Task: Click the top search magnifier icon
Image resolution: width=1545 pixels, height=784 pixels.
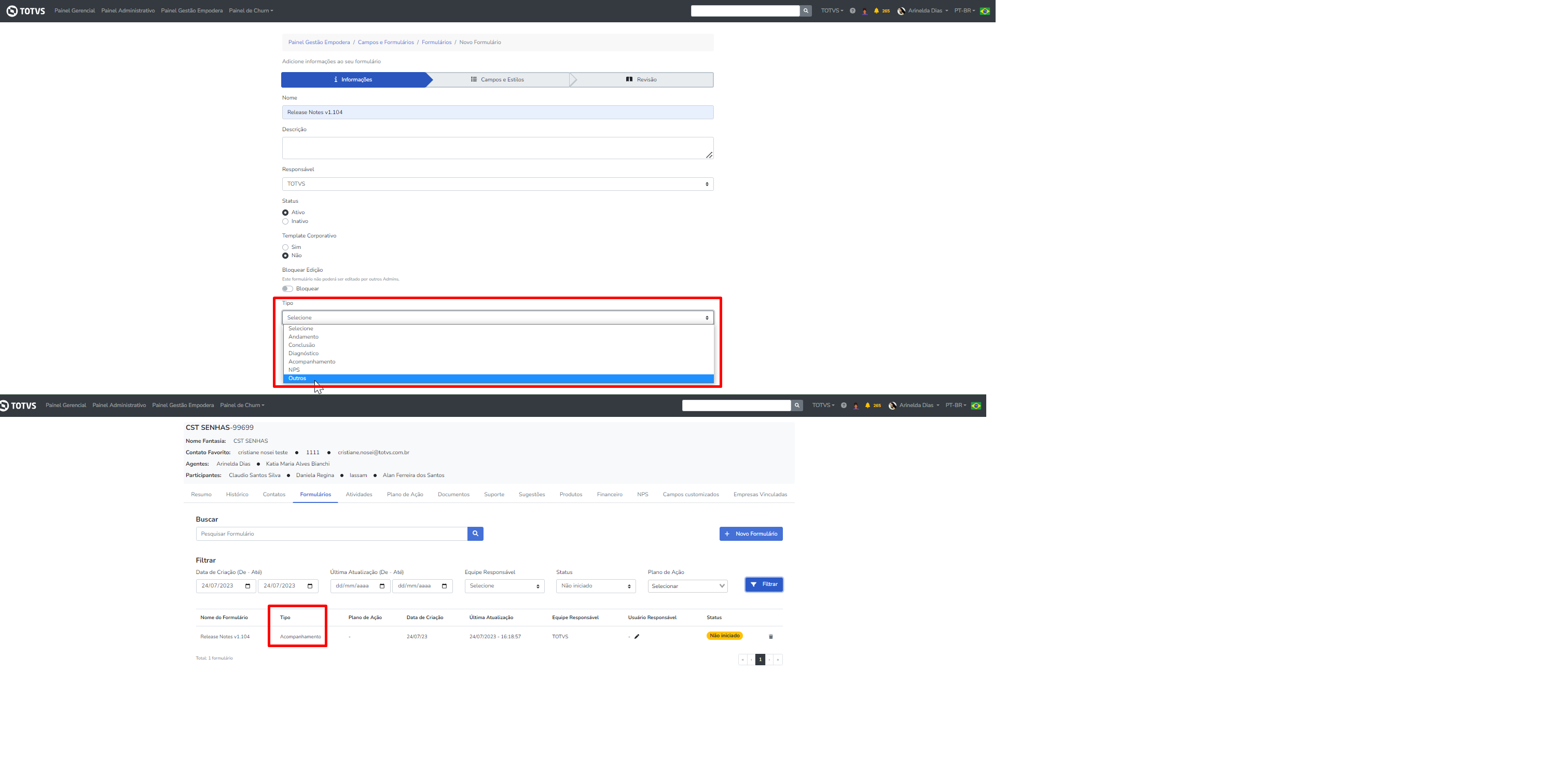Action: [x=806, y=11]
